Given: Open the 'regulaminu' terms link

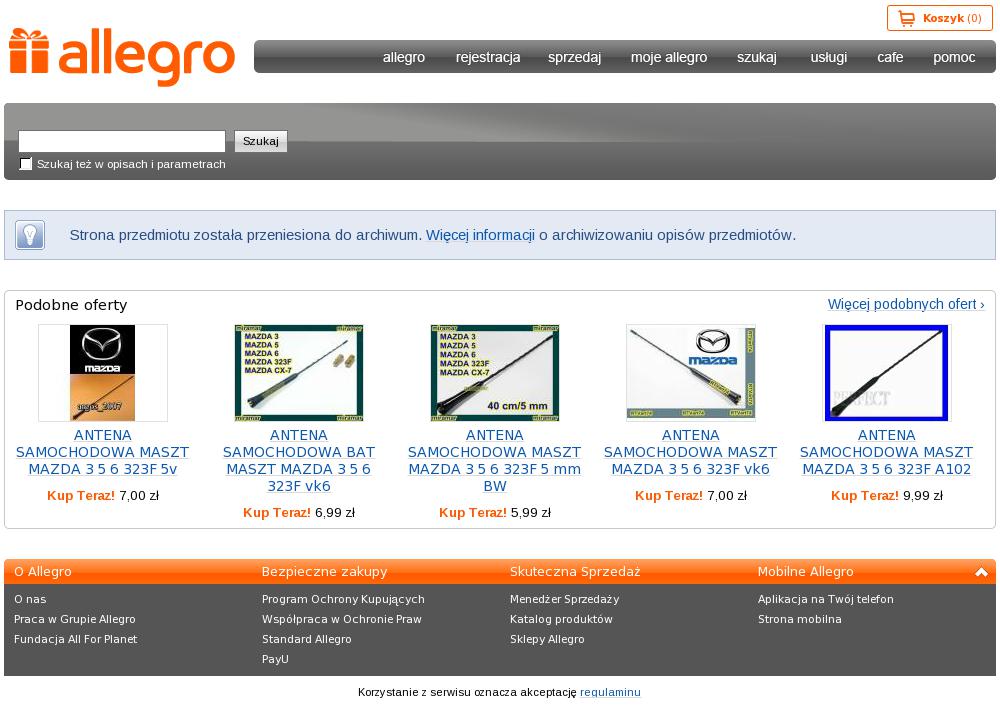Looking at the screenshot, I should 610,692.
